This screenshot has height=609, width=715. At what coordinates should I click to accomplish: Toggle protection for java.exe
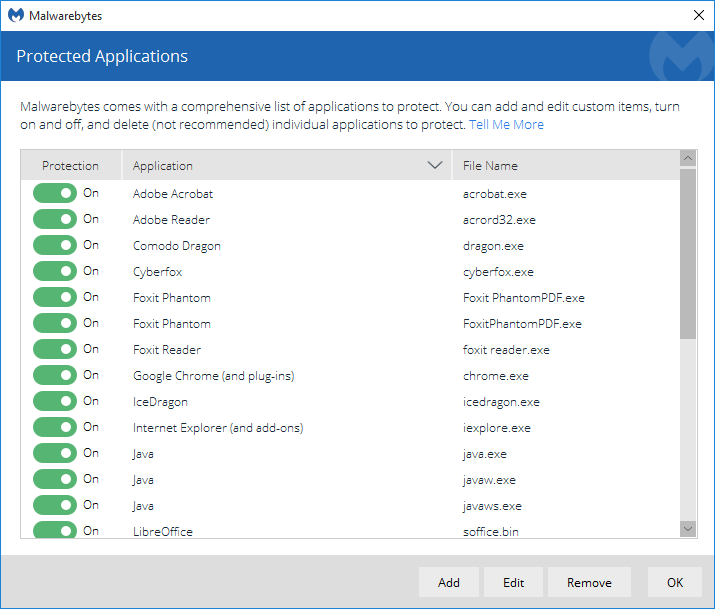(55, 453)
